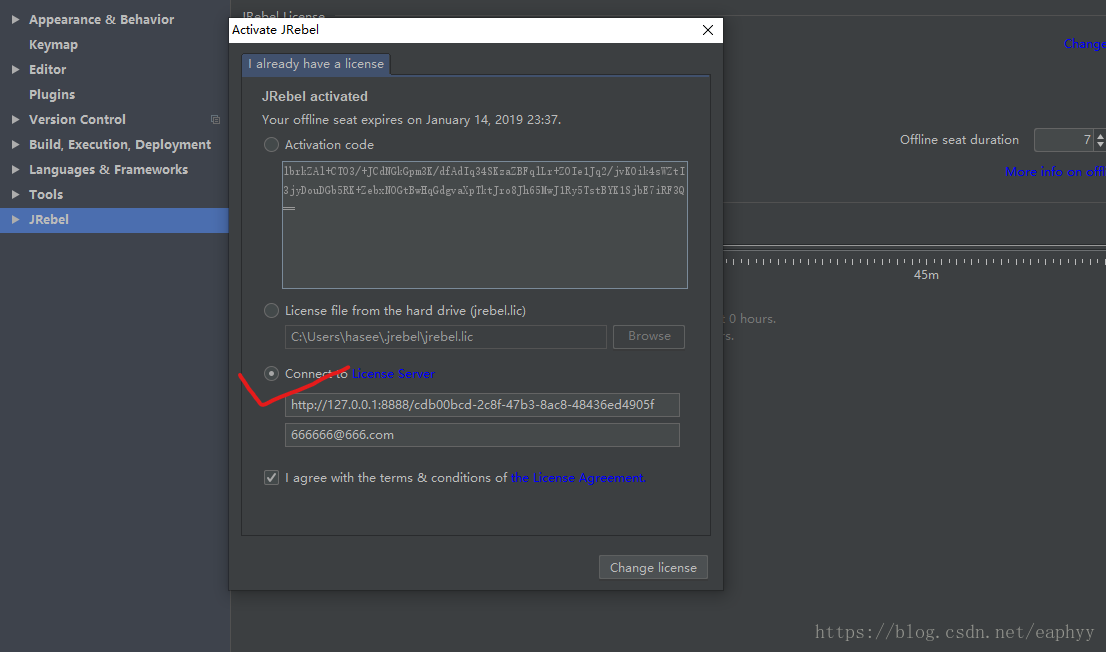Expand the JRebel settings arrow
The image size is (1106, 652).
15,220
